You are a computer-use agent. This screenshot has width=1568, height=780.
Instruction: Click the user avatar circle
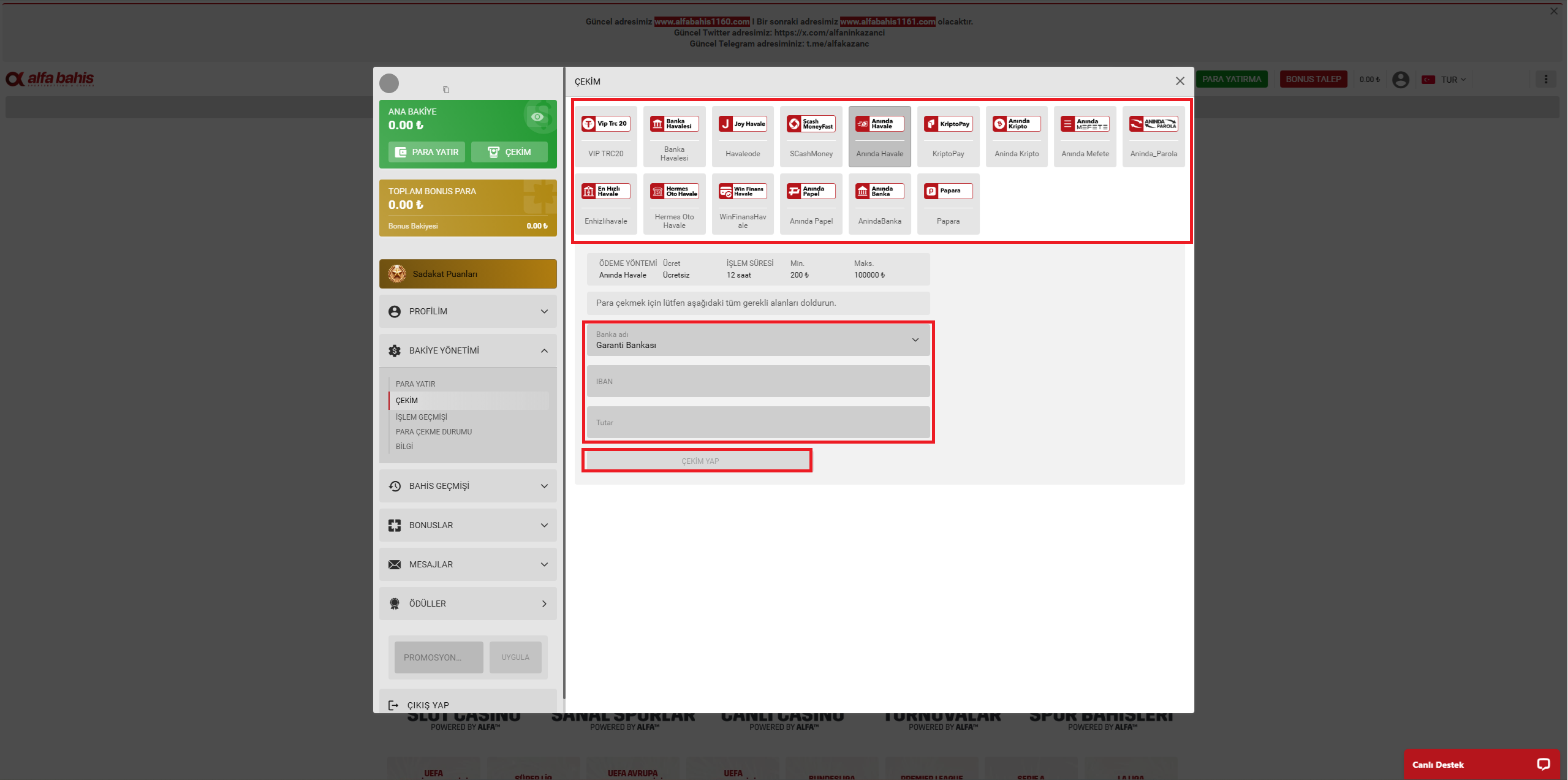(389, 83)
